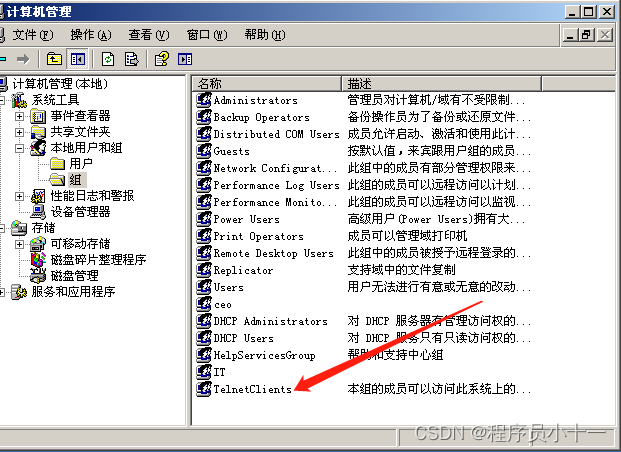Collapse the 本地用户和组 node
This screenshot has height=452, width=621.
pyautogui.click(x=19, y=148)
